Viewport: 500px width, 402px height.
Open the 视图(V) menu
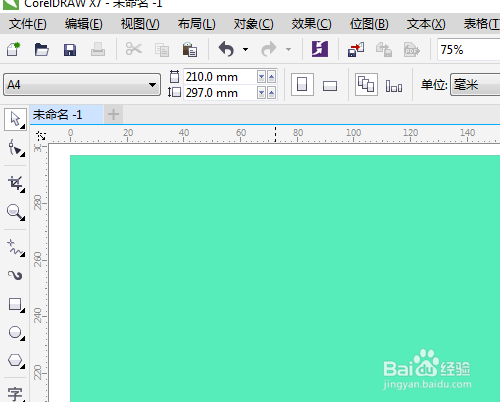coord(140,24)
